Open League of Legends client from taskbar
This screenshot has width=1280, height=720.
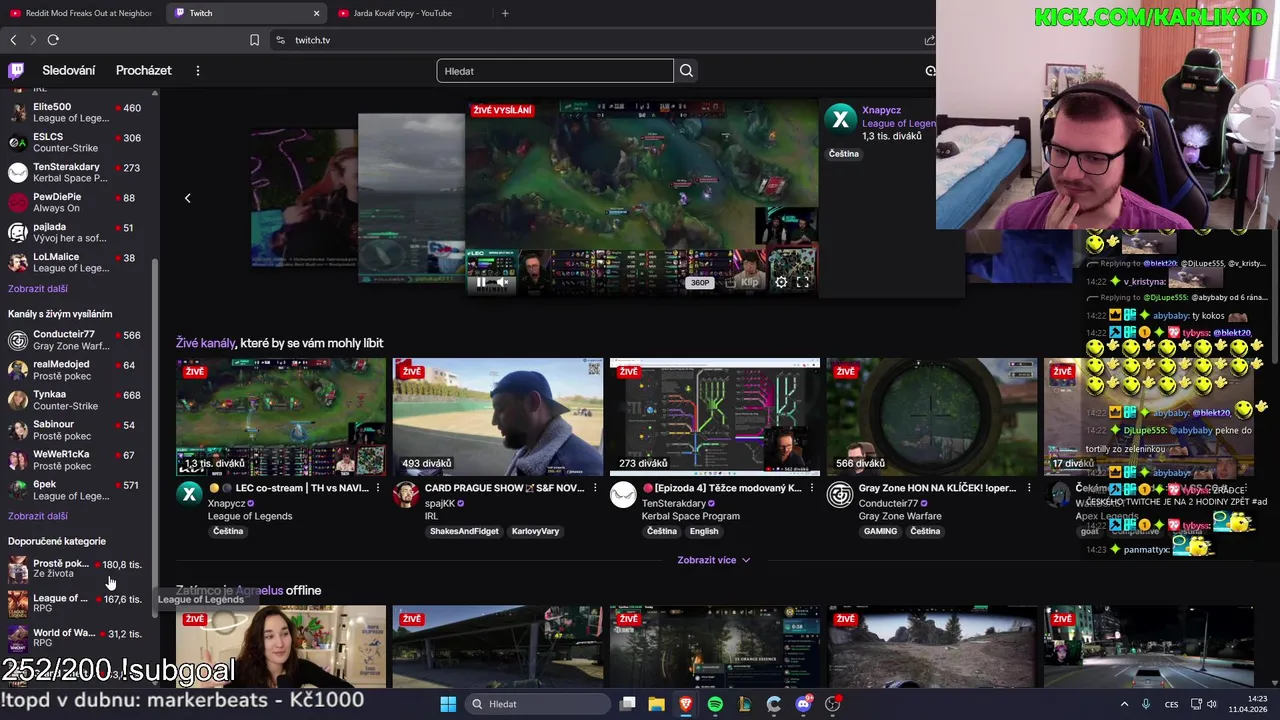pos(744,704)
